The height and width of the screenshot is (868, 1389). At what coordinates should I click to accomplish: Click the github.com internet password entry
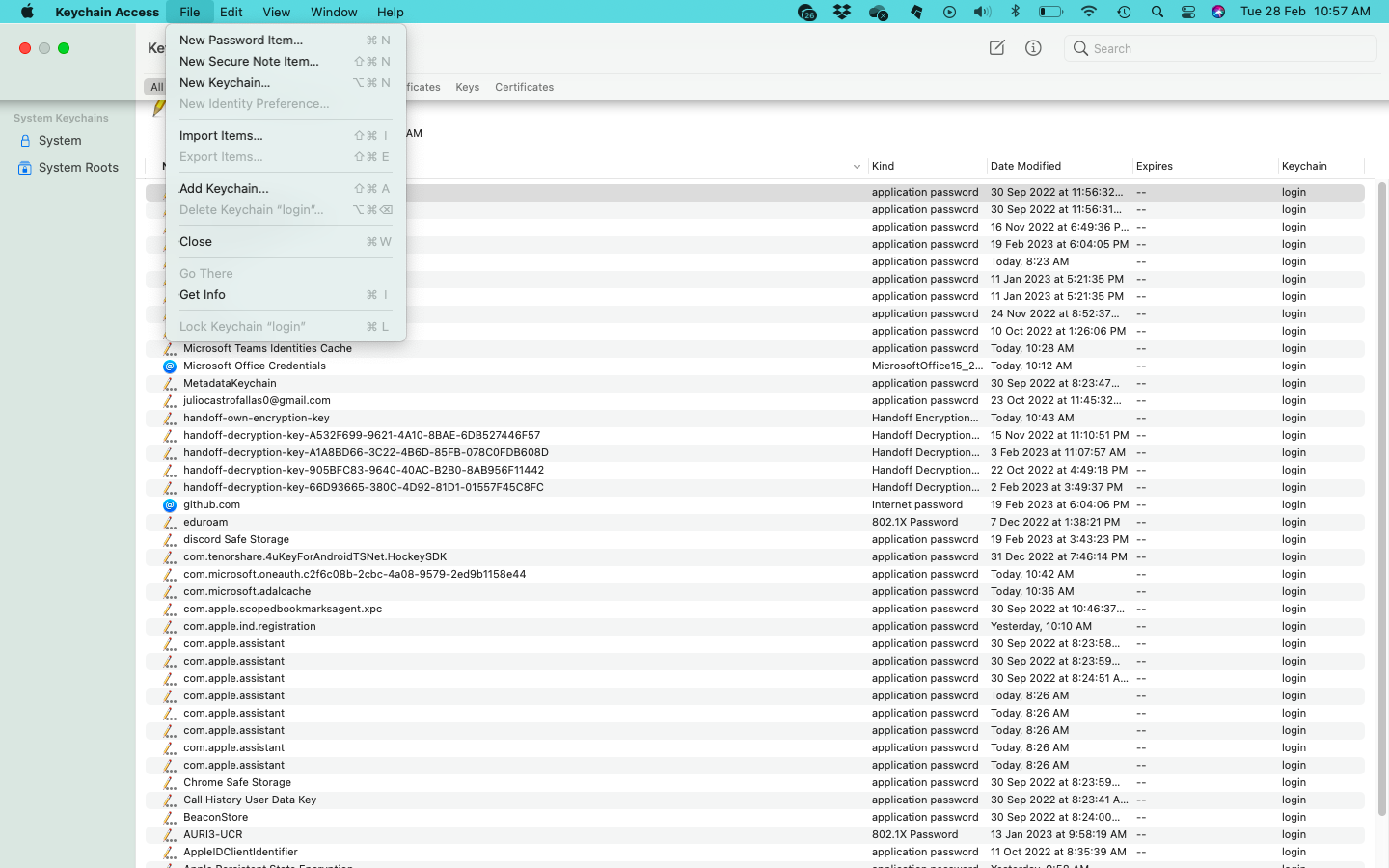(212, 504)
